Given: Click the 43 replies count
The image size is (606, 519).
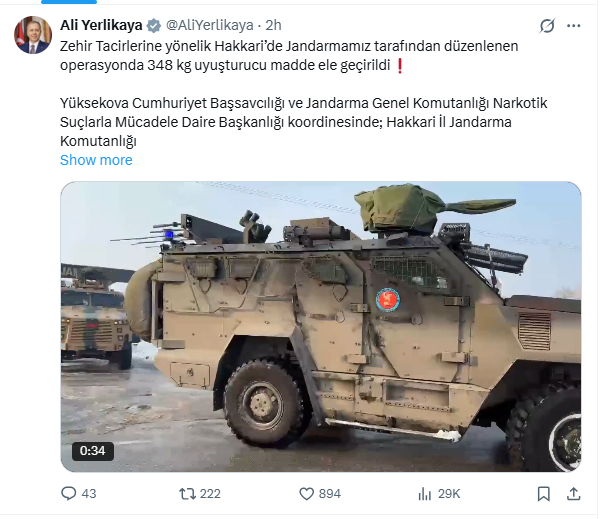Looking at the screenshot, I should click(x=89, y=493).
